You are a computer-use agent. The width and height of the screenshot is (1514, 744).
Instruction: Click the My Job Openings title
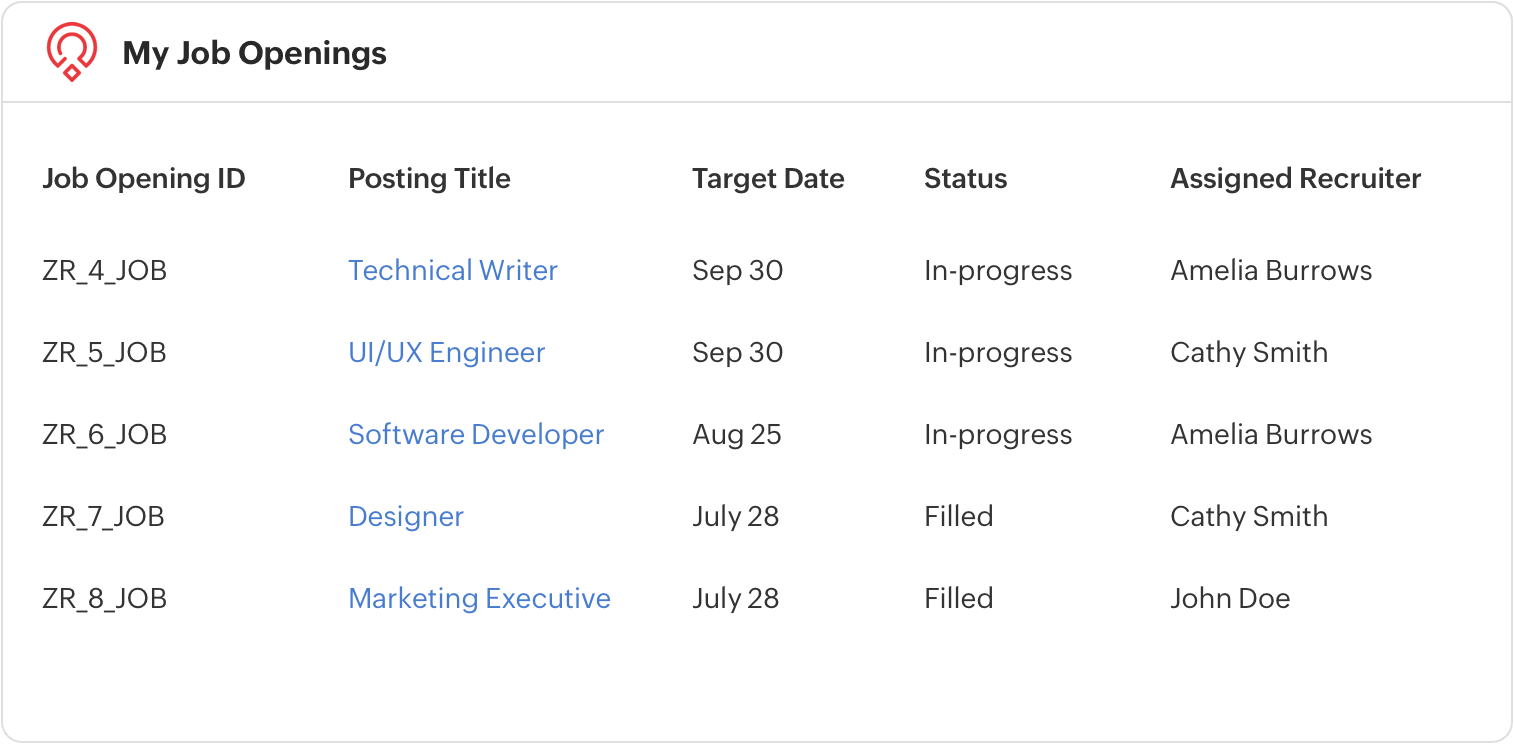coord(254,54)
